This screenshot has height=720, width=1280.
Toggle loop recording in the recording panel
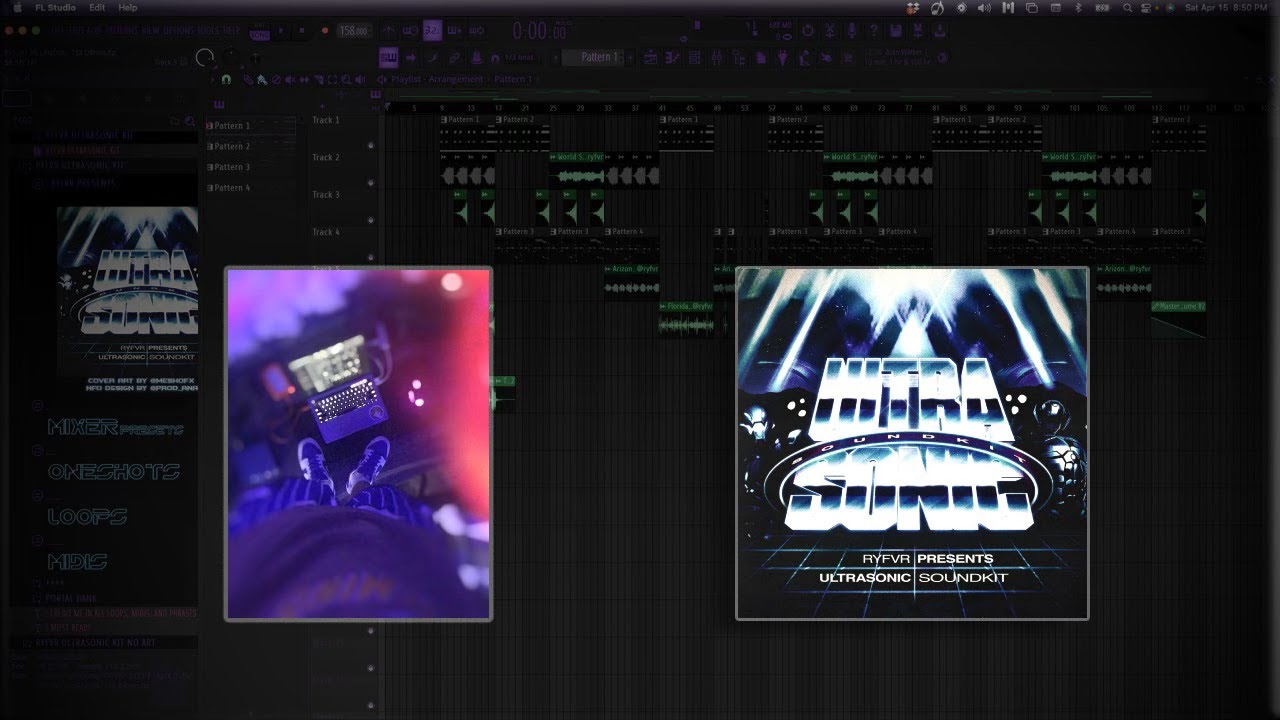tap(476, 31)
